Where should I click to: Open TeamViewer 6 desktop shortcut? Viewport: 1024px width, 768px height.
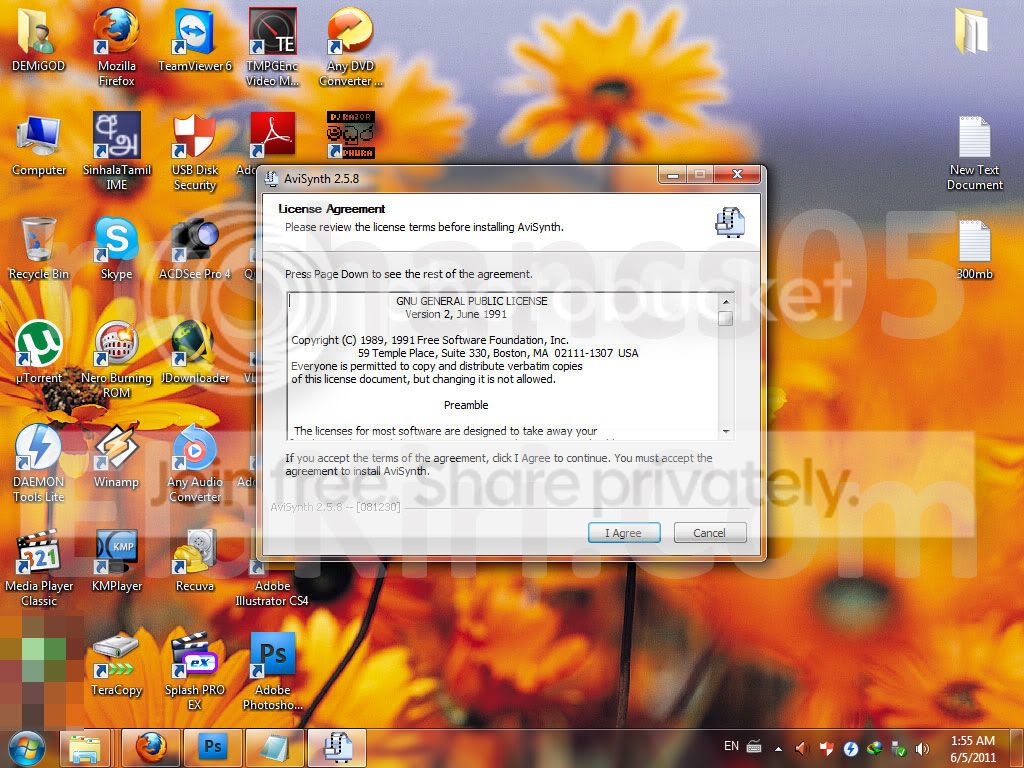[x=195, y=39]
